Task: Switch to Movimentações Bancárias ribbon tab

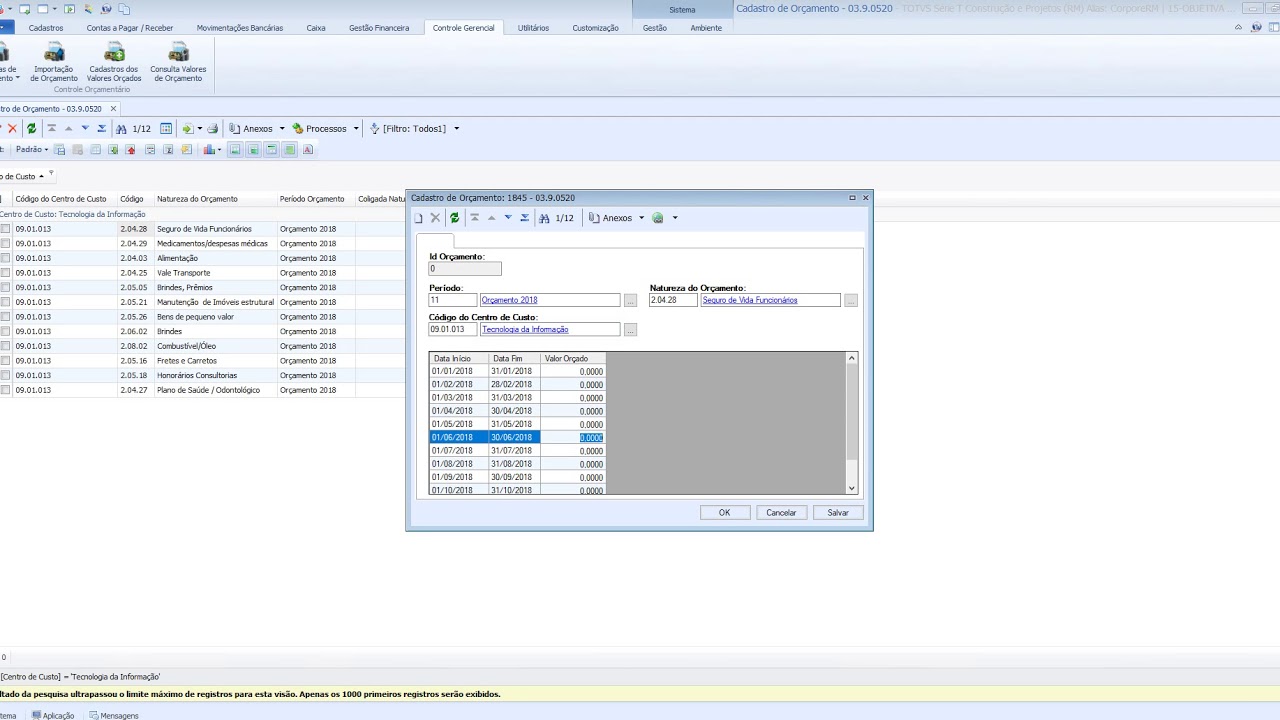Action: point(239,28)
